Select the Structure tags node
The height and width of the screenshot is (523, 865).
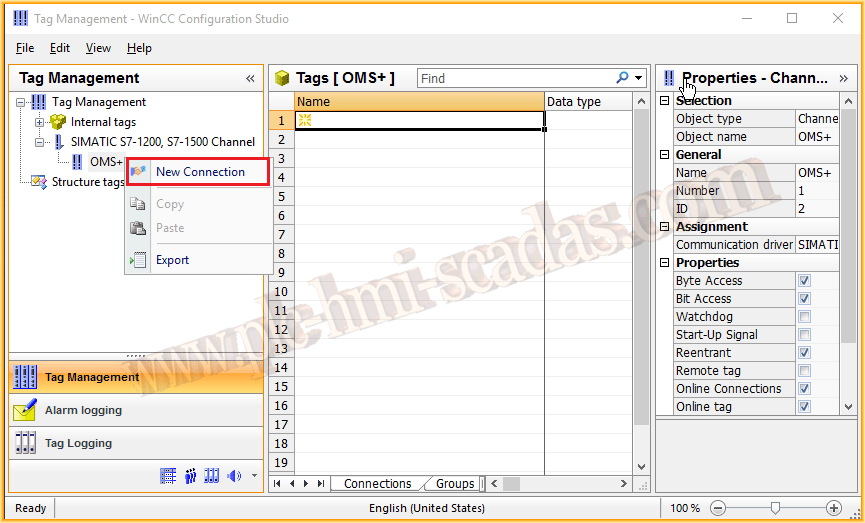coord(88,182)
